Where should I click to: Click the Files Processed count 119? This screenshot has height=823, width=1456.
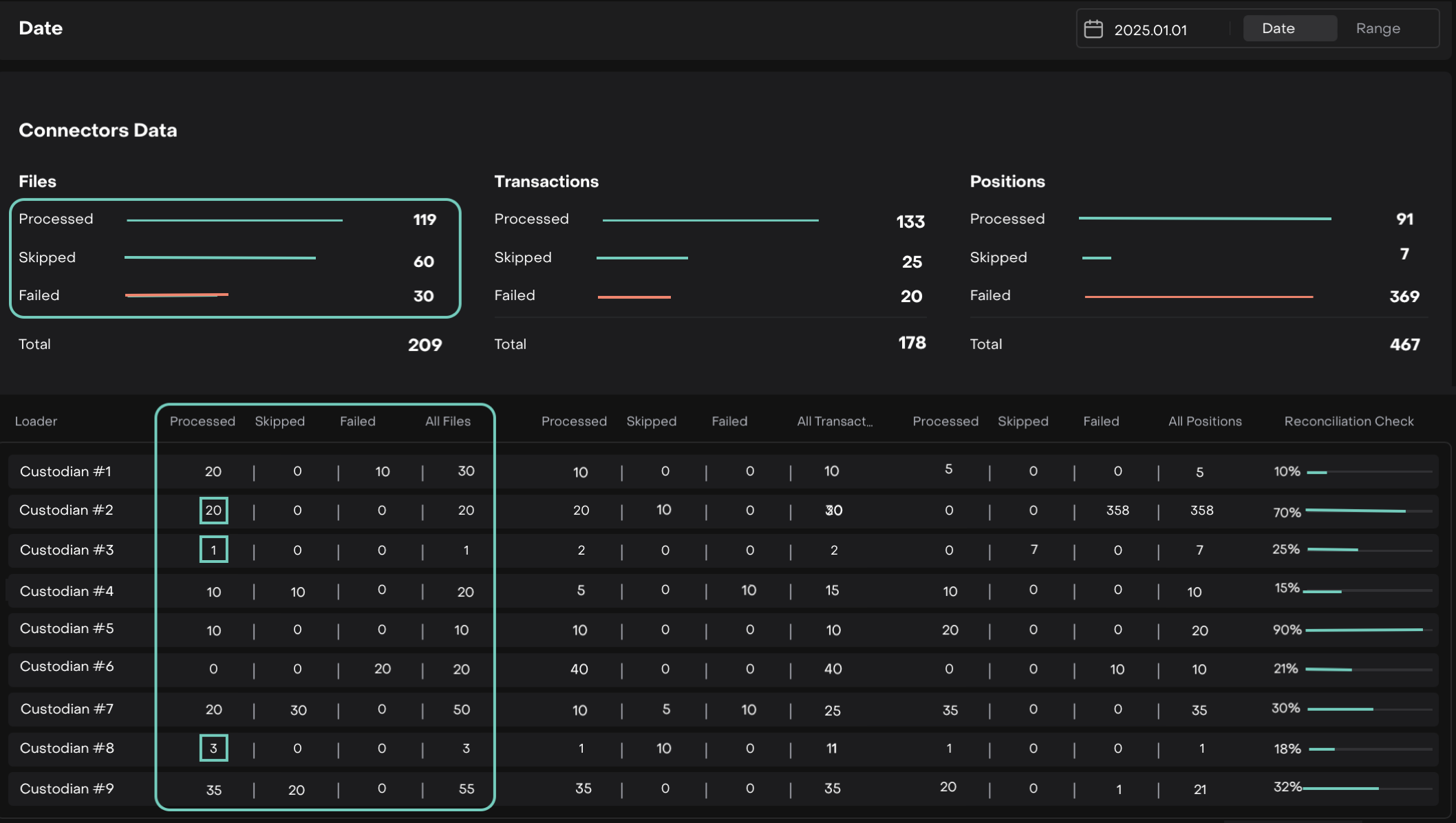coord(425,220)
